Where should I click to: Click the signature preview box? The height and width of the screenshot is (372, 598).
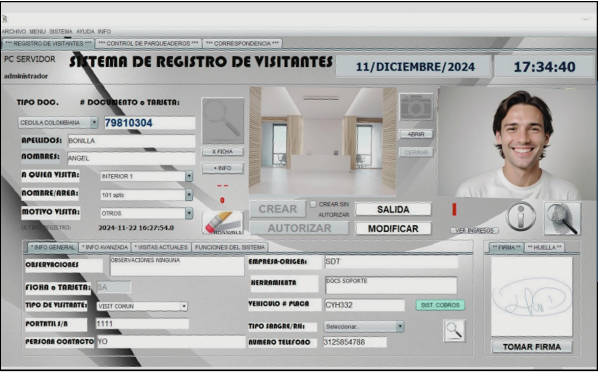[x=532, y=296]
